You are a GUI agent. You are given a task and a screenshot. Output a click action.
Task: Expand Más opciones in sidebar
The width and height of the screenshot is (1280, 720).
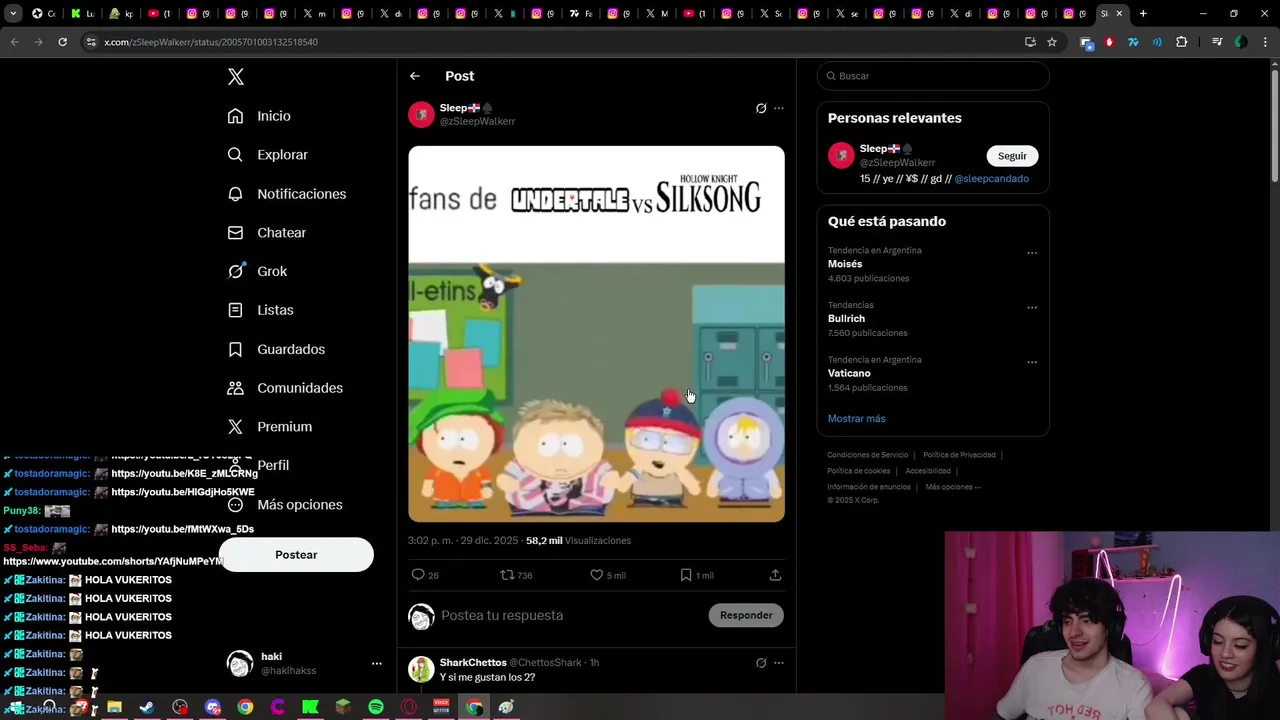[x=285, y=505]
